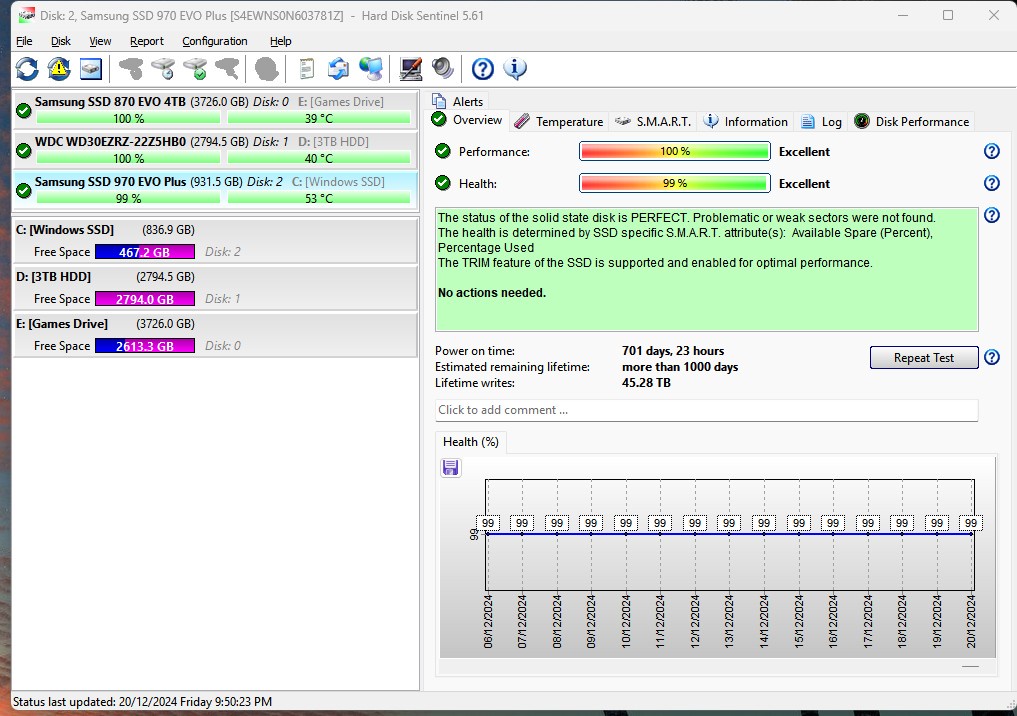Click the comment input field

706,410
